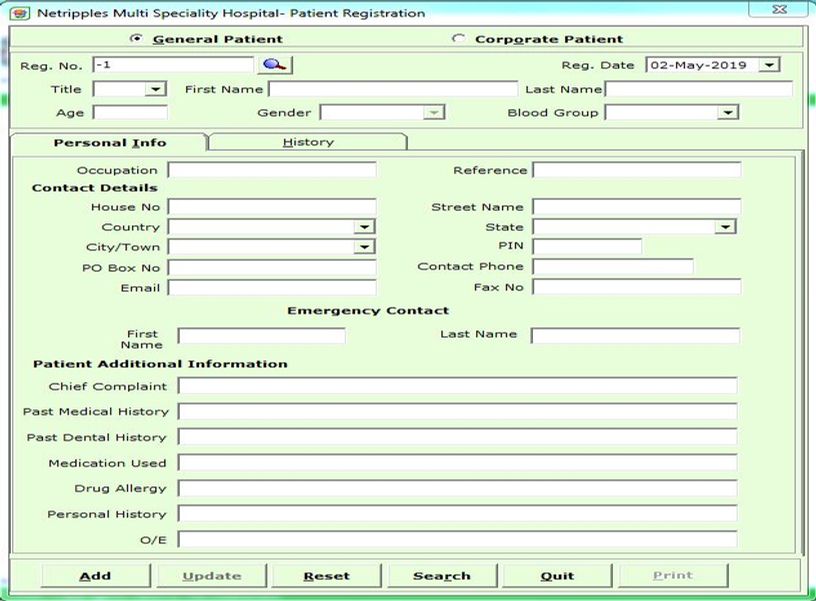Click the Update button
Image resolution: width=816 pixels, height=601 pixels.
point(212,576)
